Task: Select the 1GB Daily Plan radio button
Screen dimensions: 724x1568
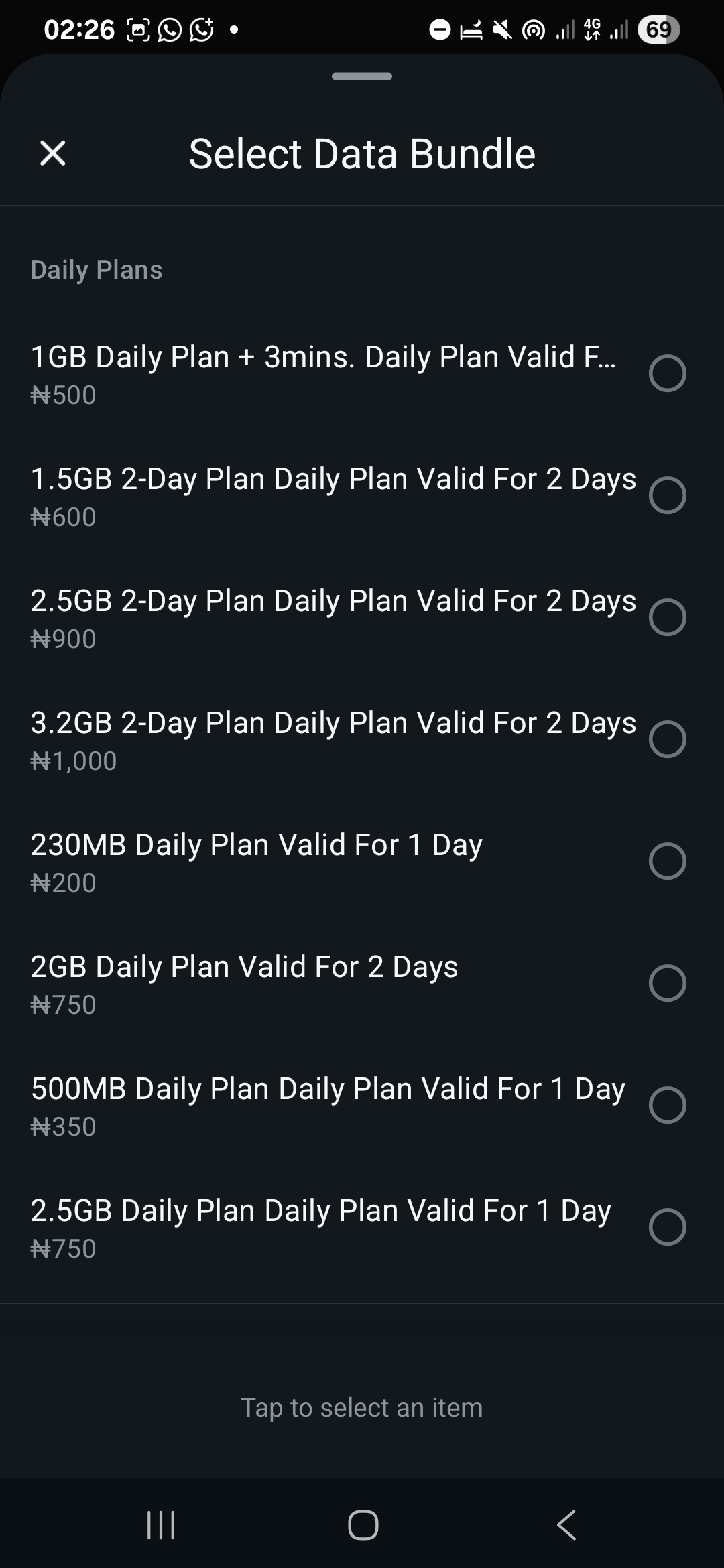Action: click(x=667, y=373)
